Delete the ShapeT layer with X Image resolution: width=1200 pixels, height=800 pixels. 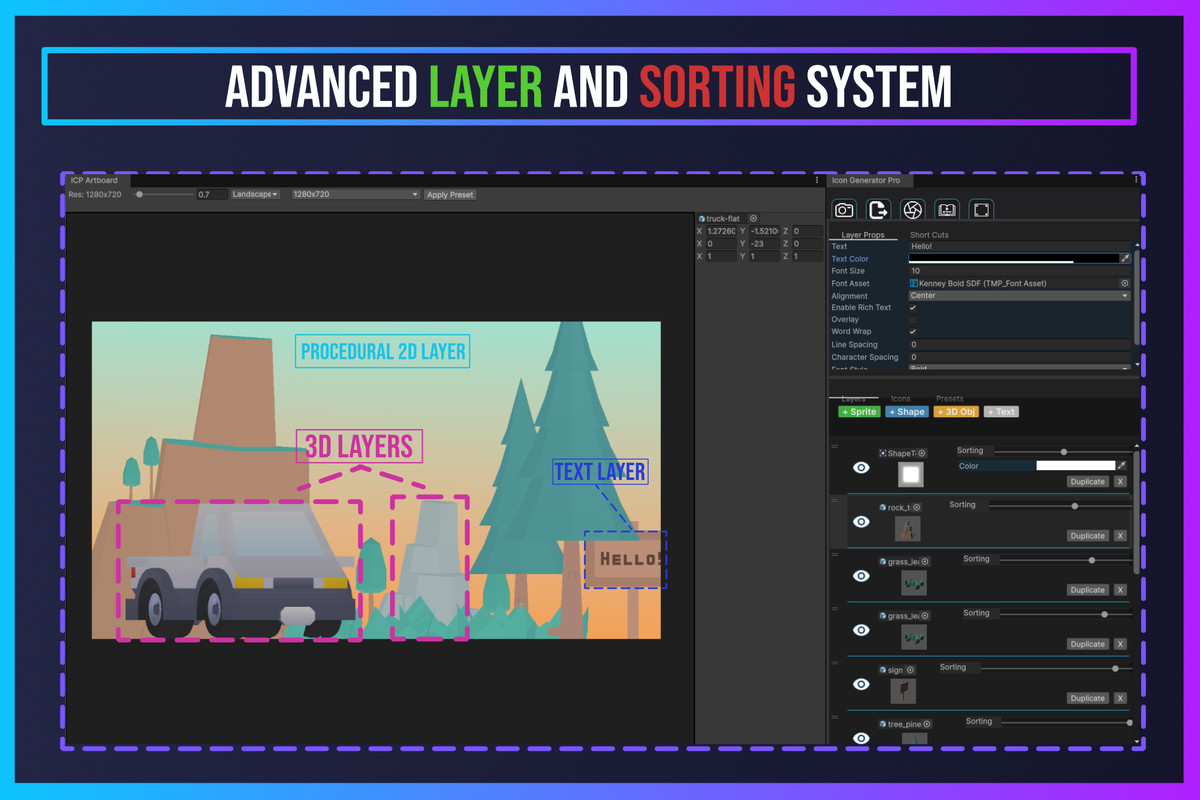point(1120,481)
